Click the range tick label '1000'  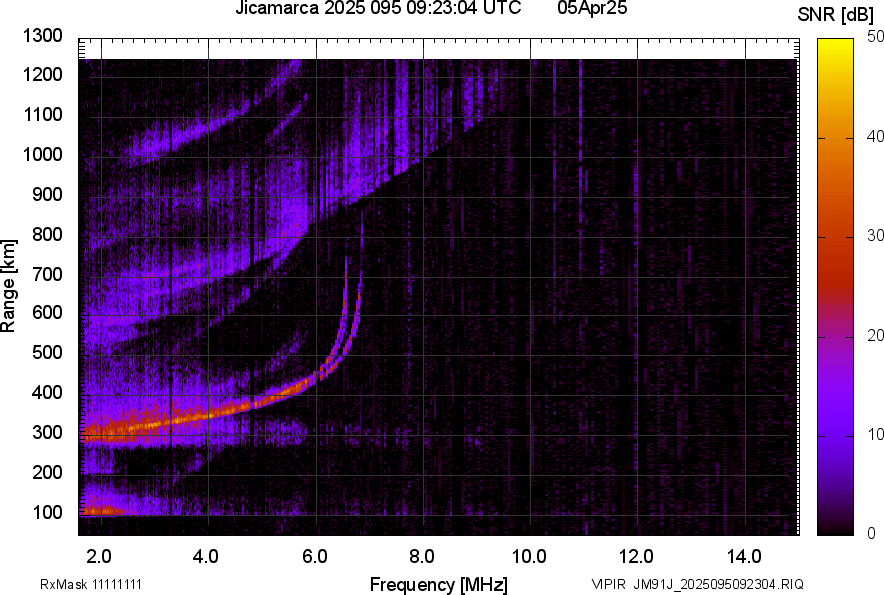tap(43, 154)
